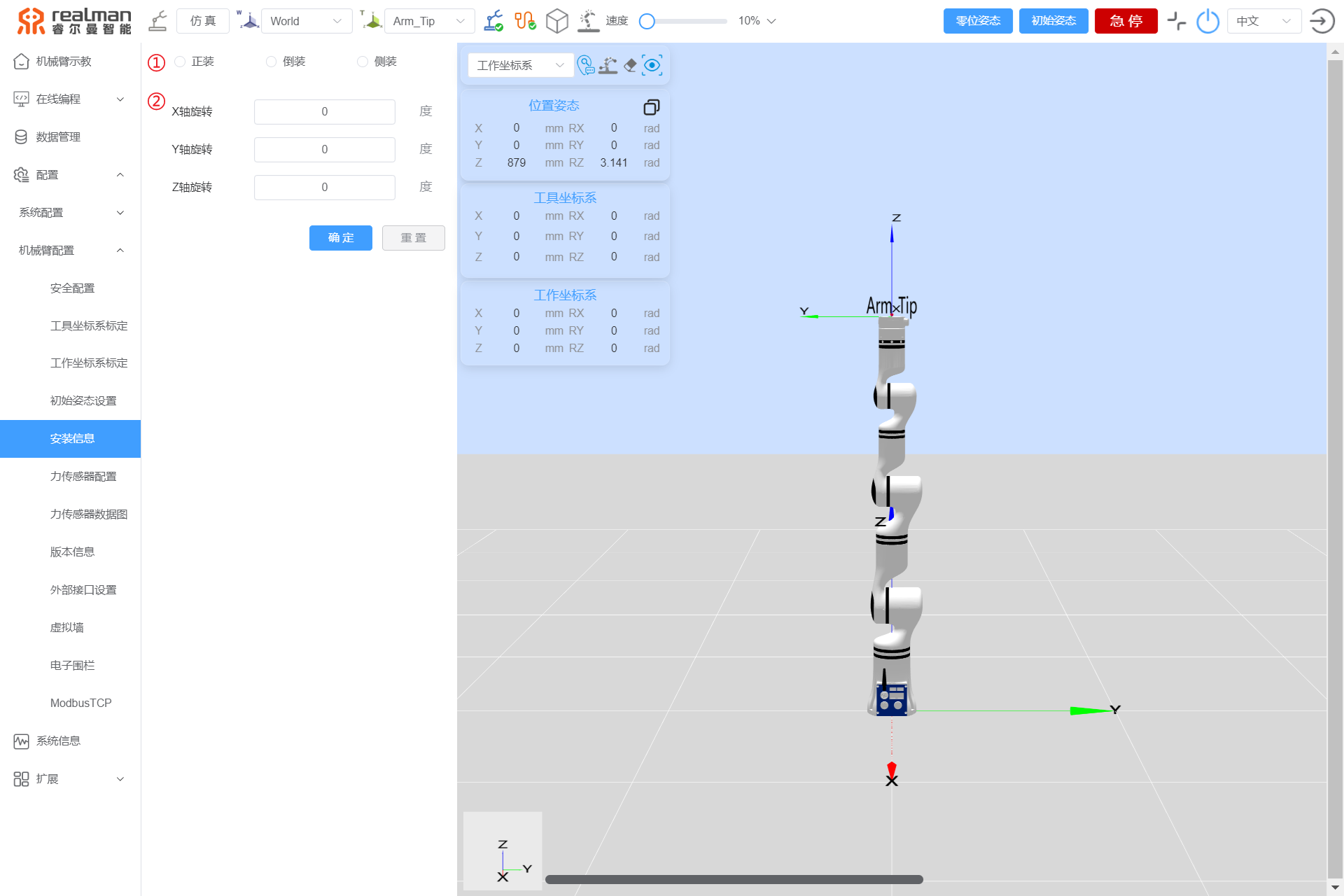Open 机械臂示教 in the sidebar
1344x896 pixels.
[x=70, y=62]
